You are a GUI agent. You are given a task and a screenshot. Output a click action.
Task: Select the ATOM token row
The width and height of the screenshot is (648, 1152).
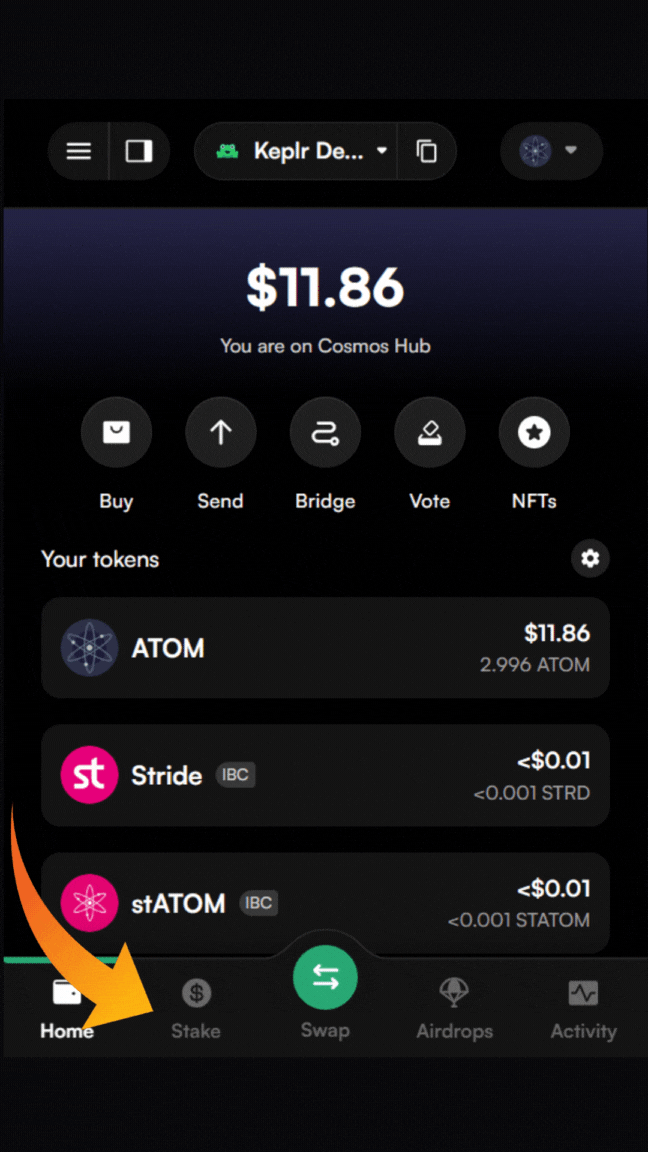point(325,648)
